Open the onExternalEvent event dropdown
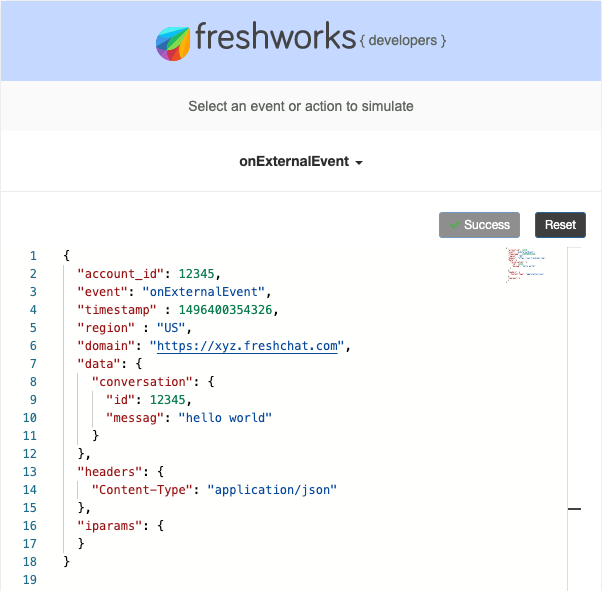Viewport: 602px width, 591px height. tap(301, 162)
